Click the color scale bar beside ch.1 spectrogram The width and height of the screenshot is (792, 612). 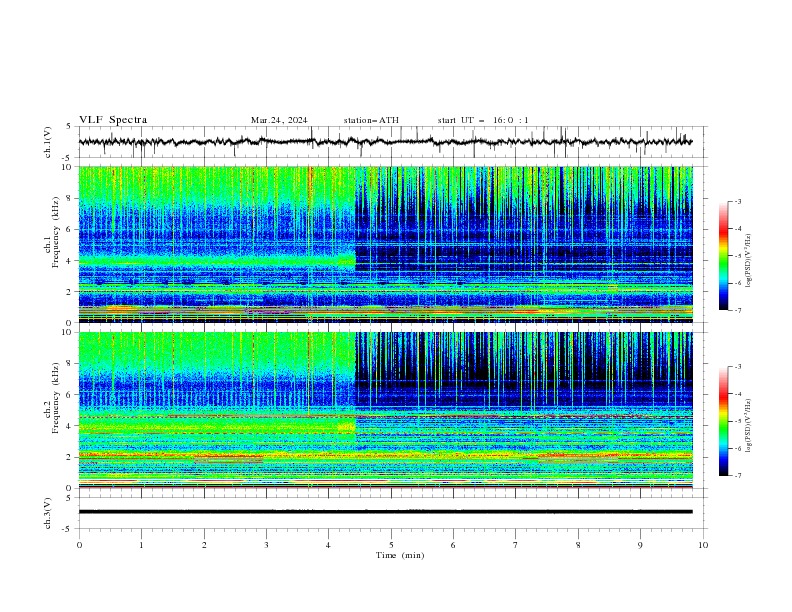pos(723,256)
